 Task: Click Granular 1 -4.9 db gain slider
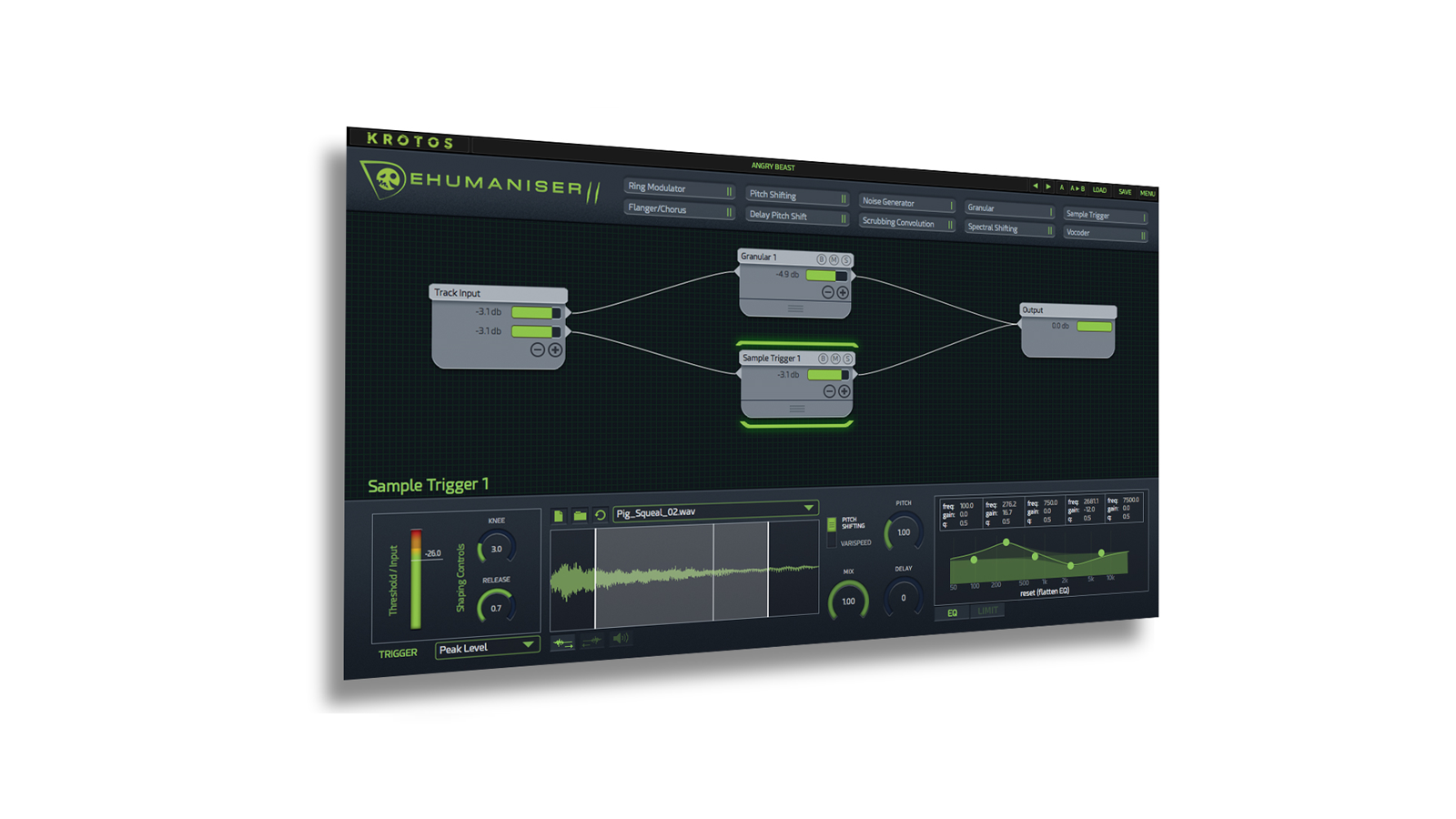coord(827,275)
